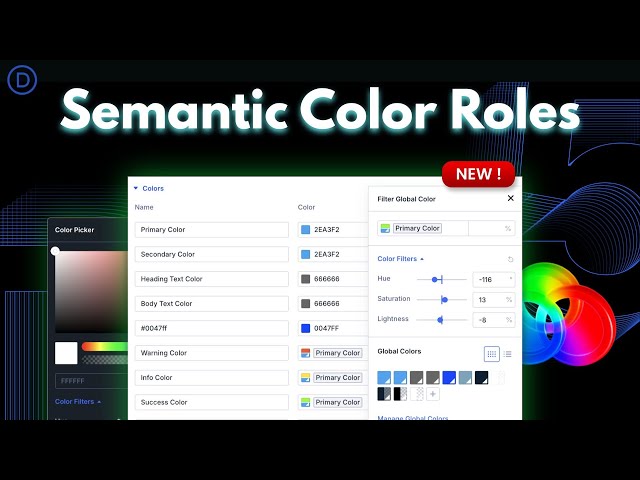Click the Saturation slider handle

[x=444, y=300]
